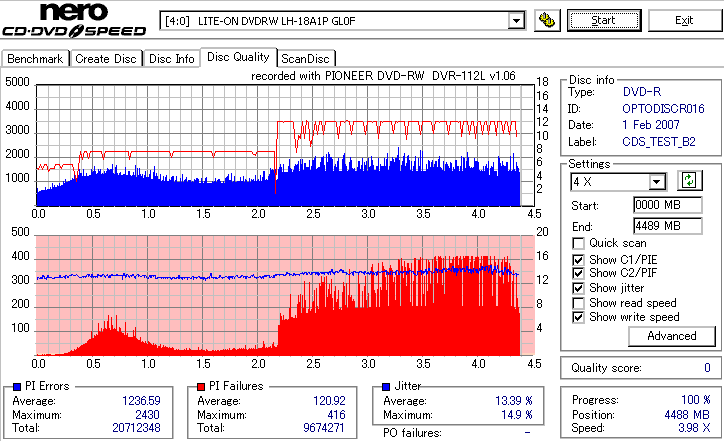The height and width of the screenshot is (441, 724).
Task: Switch to the Benchmark tab
Action: 36,59
